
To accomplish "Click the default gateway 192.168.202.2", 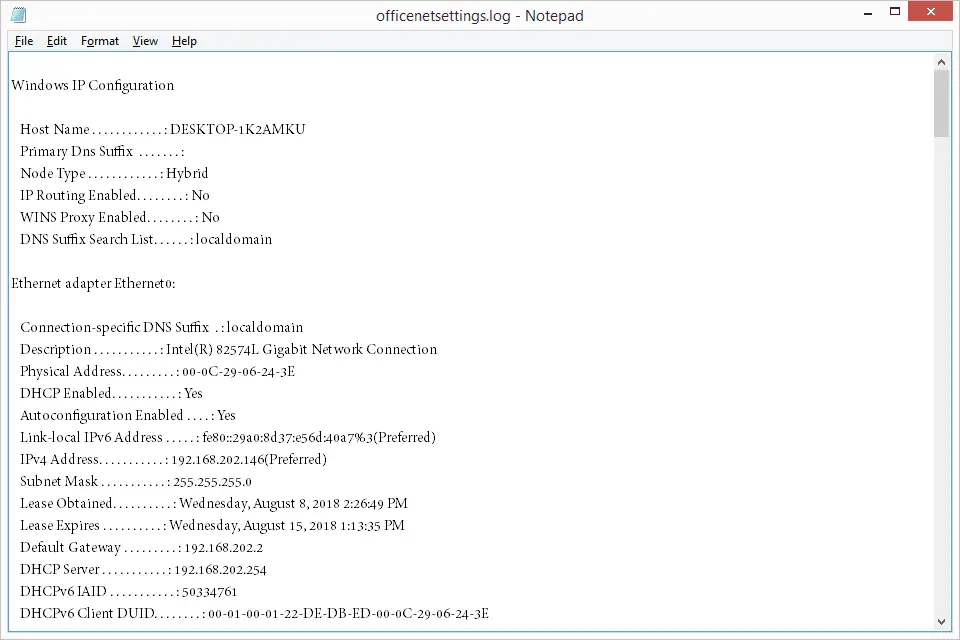I will (223, 548).
